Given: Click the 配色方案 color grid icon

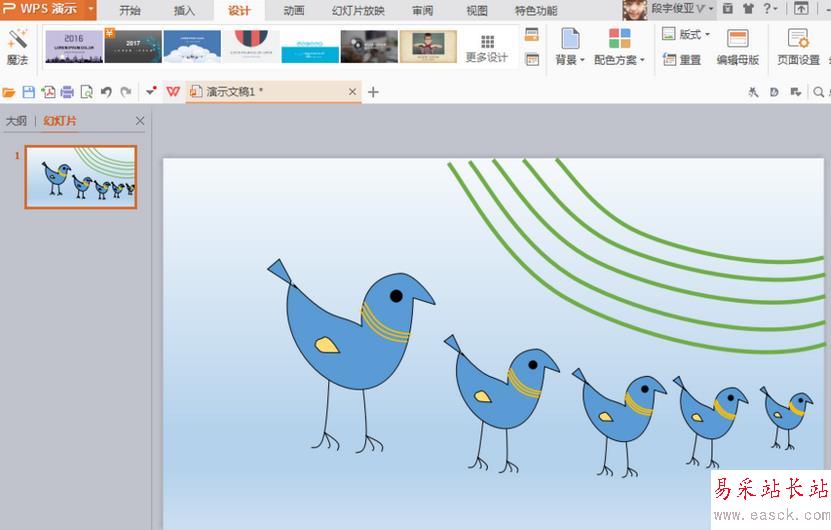Looking at the screenshot, I should pos(619,39).
